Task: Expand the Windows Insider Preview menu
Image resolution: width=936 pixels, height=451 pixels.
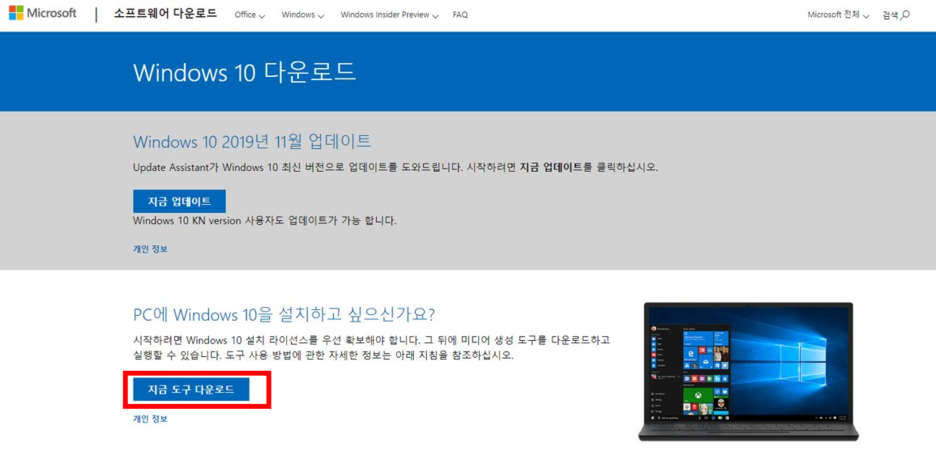Action: click(x=389, y=15)
